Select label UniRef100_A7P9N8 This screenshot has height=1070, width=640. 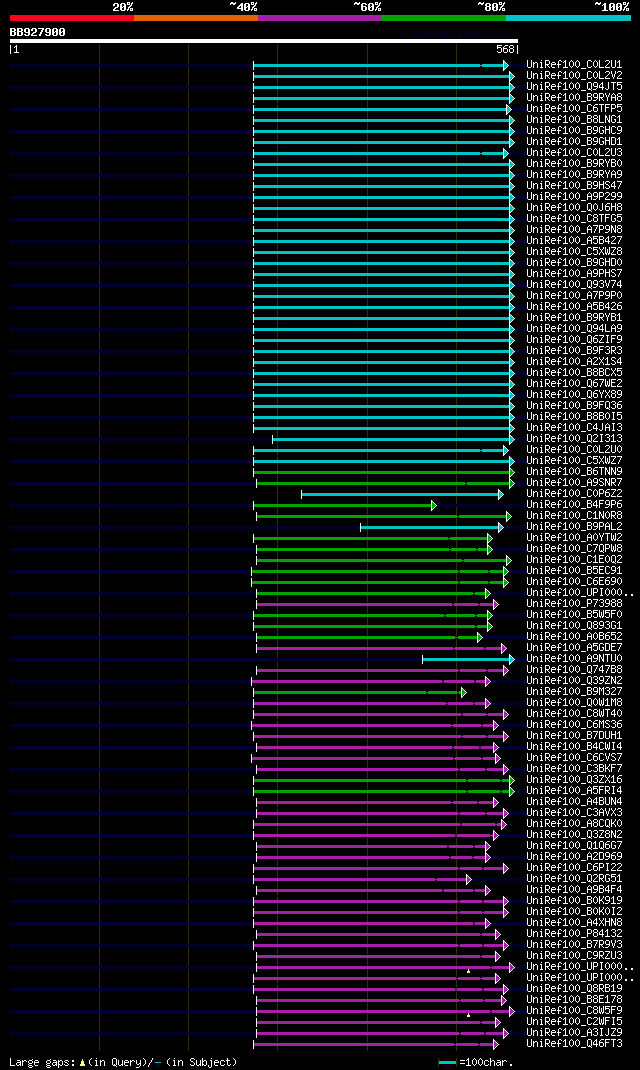[574, 229]
